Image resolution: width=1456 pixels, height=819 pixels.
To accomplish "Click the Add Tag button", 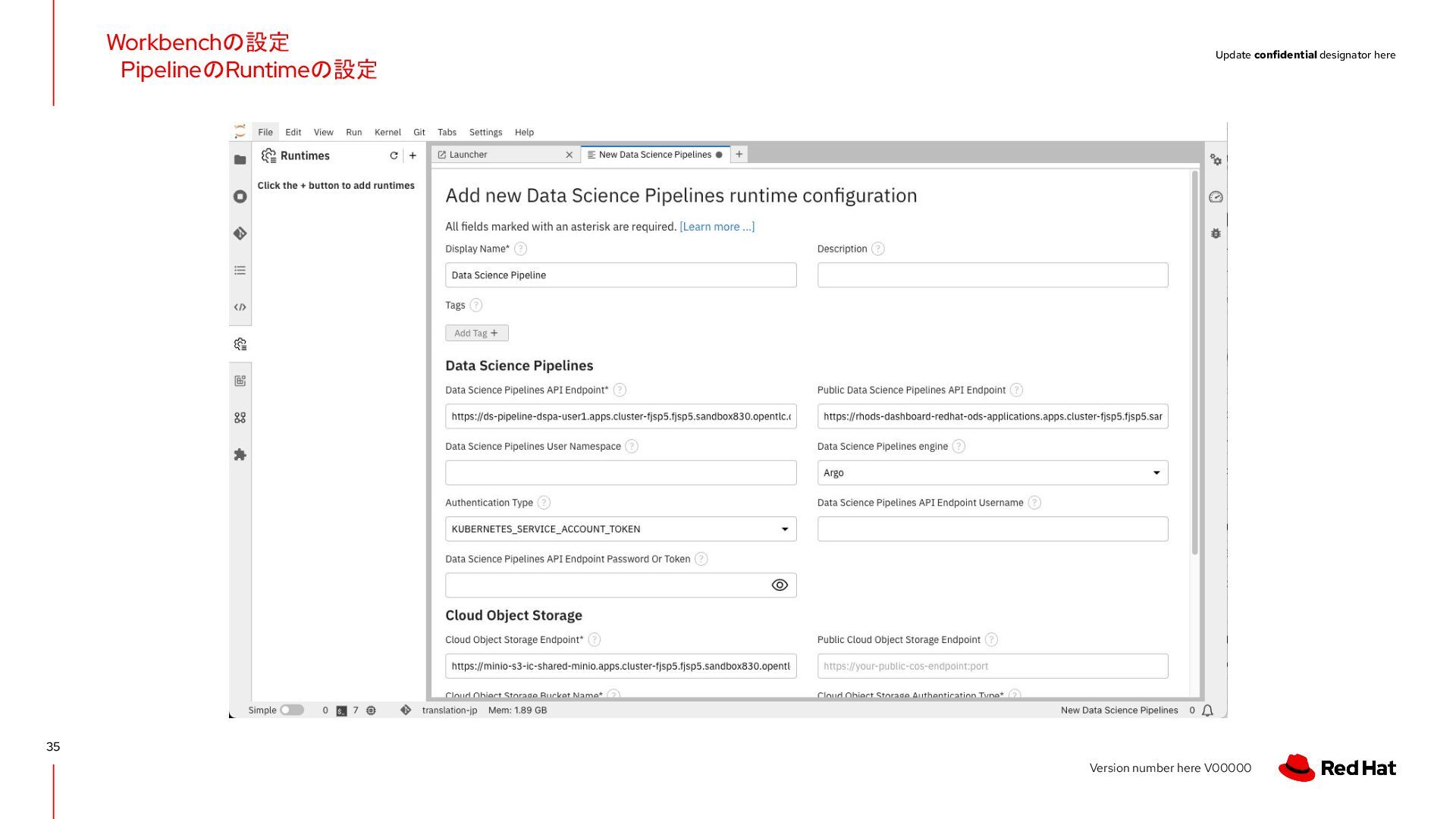I will click(x=477, y=333).
